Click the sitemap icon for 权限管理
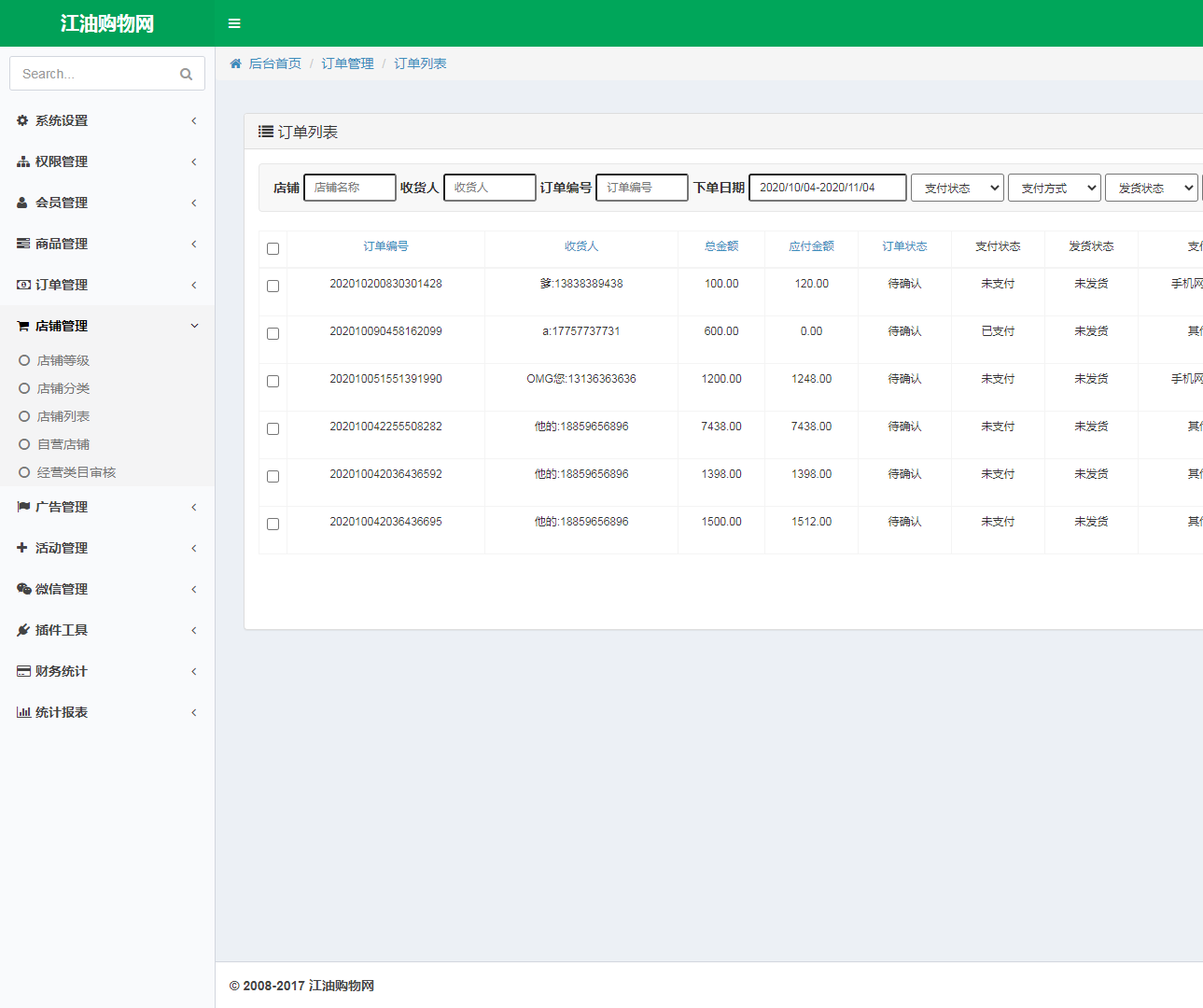Viewport: 1203px width, 1008px height. [23, 161]
